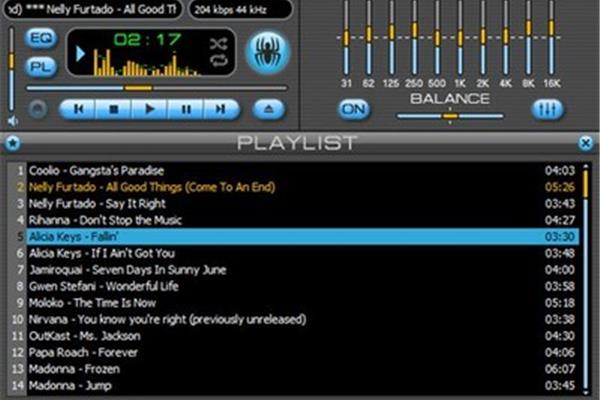Toggle the PL playlist button

(x=41, y=67)
